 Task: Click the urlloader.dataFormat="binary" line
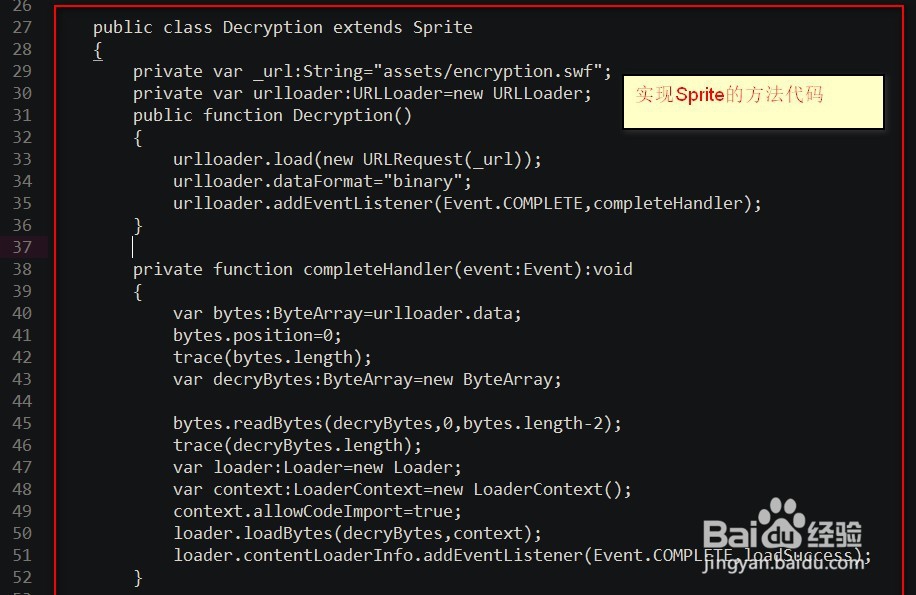pyautogui.click(x=322, y=181)
